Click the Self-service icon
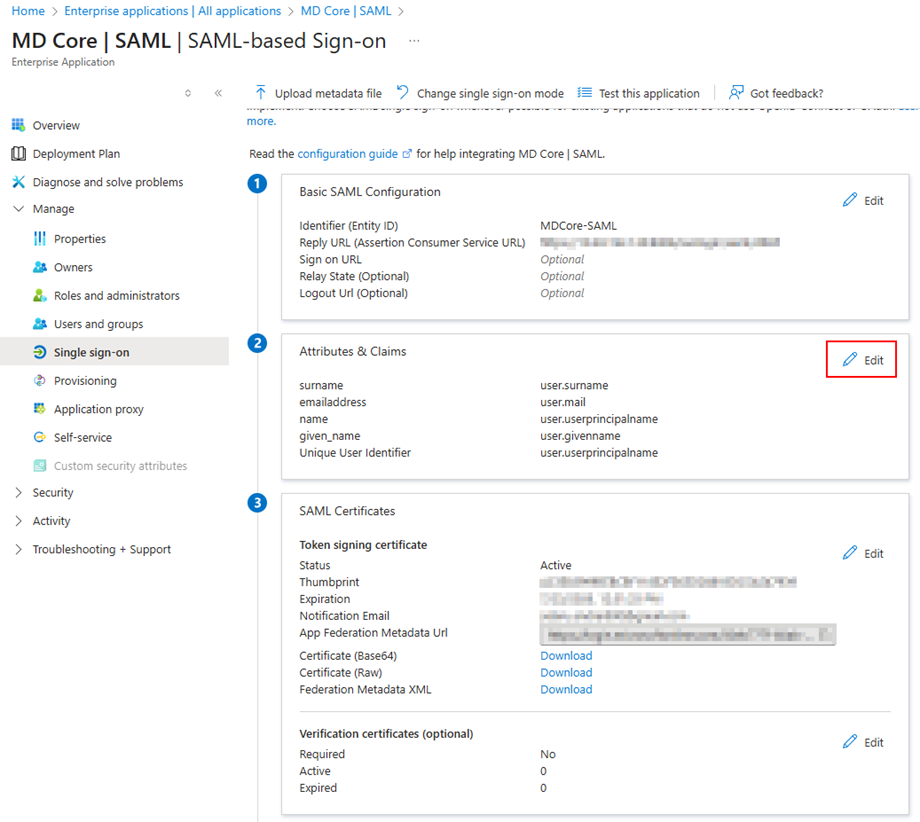 (39, 437)
